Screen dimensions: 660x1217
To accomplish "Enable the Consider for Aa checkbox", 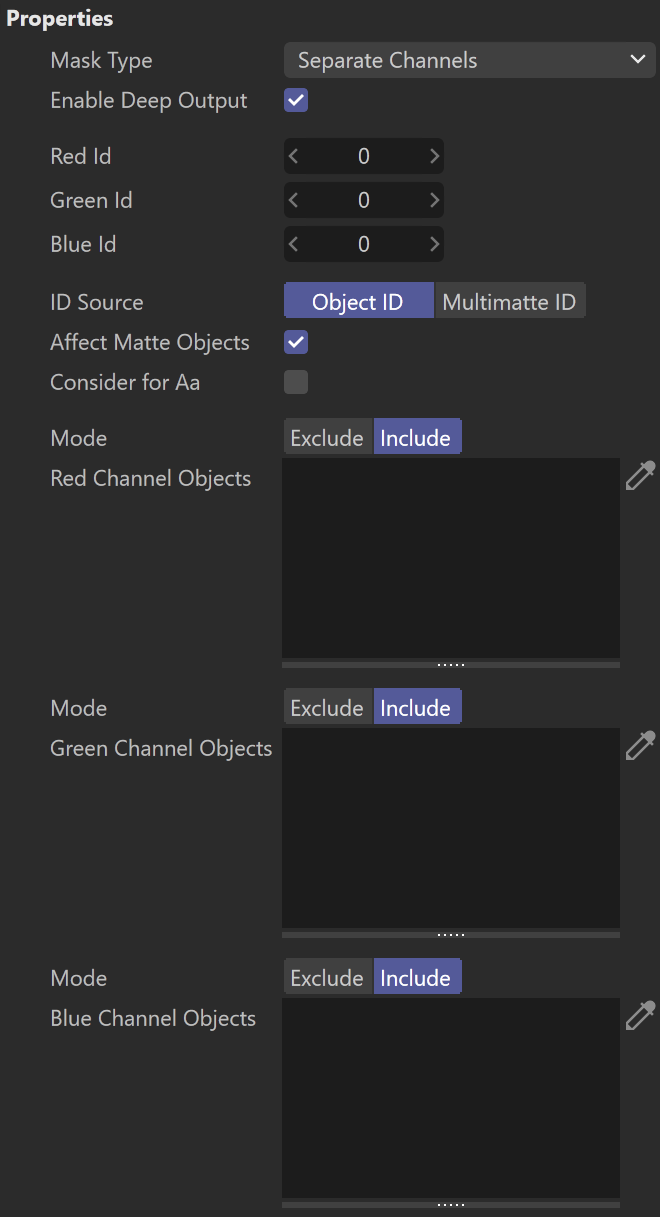I will [x=296, y=382].
